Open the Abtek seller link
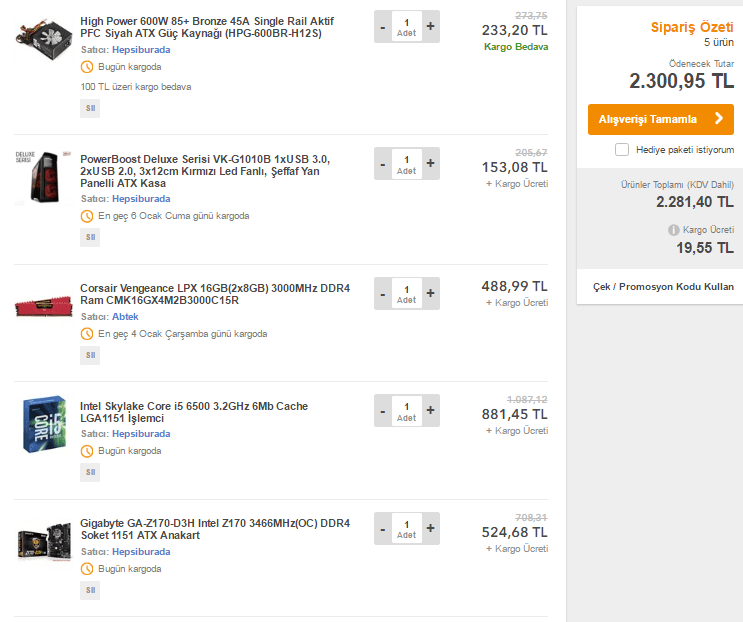 tap(125, 316)
